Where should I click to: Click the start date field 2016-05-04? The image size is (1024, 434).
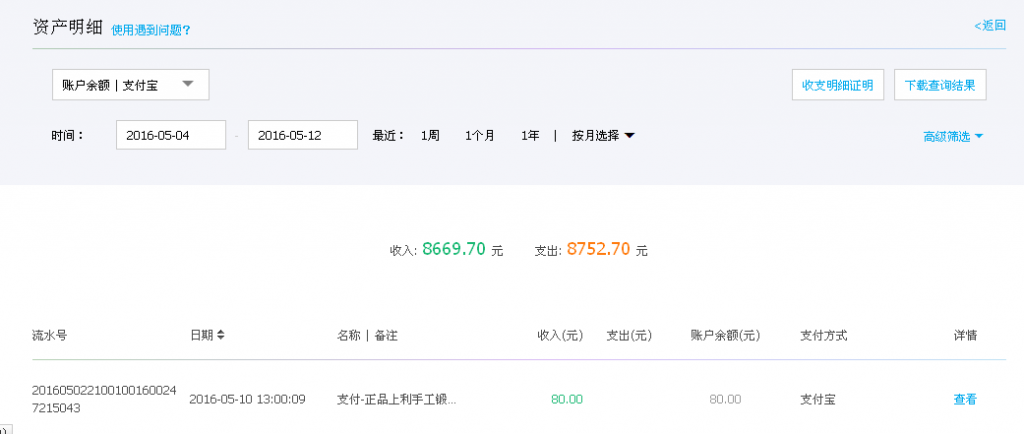point(170,135)
